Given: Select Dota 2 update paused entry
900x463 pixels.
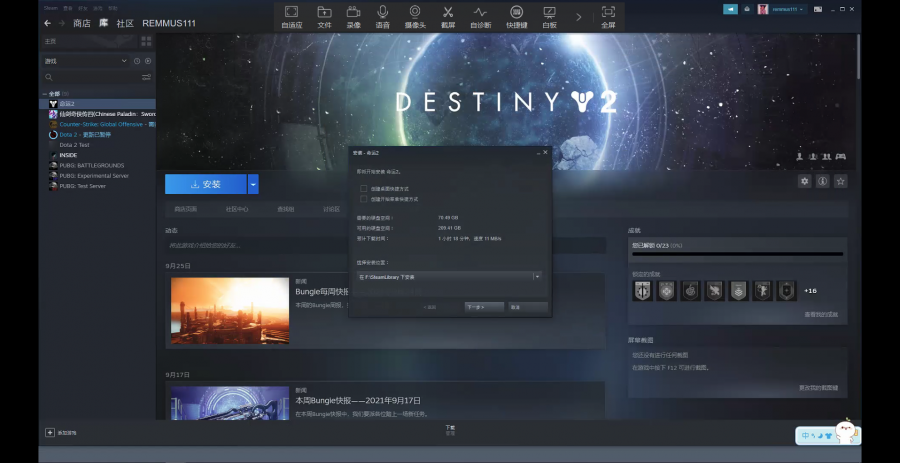Looking at the screenshot, I should (97, 135).
